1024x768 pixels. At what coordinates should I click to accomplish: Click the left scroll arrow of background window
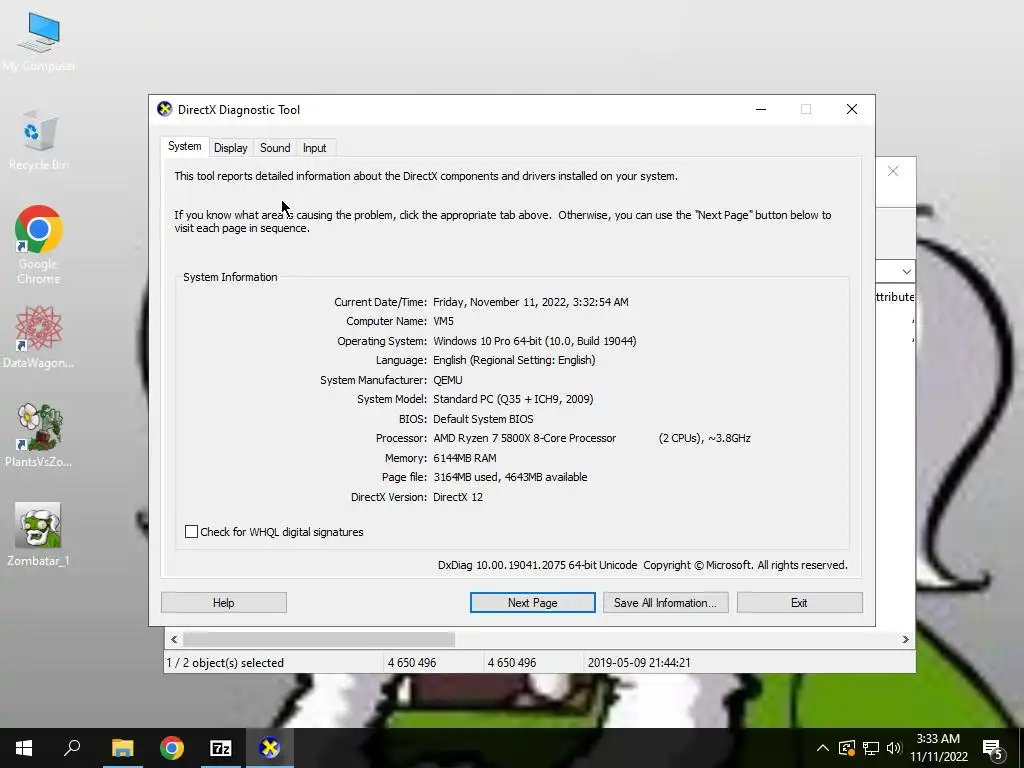(174, 639)
